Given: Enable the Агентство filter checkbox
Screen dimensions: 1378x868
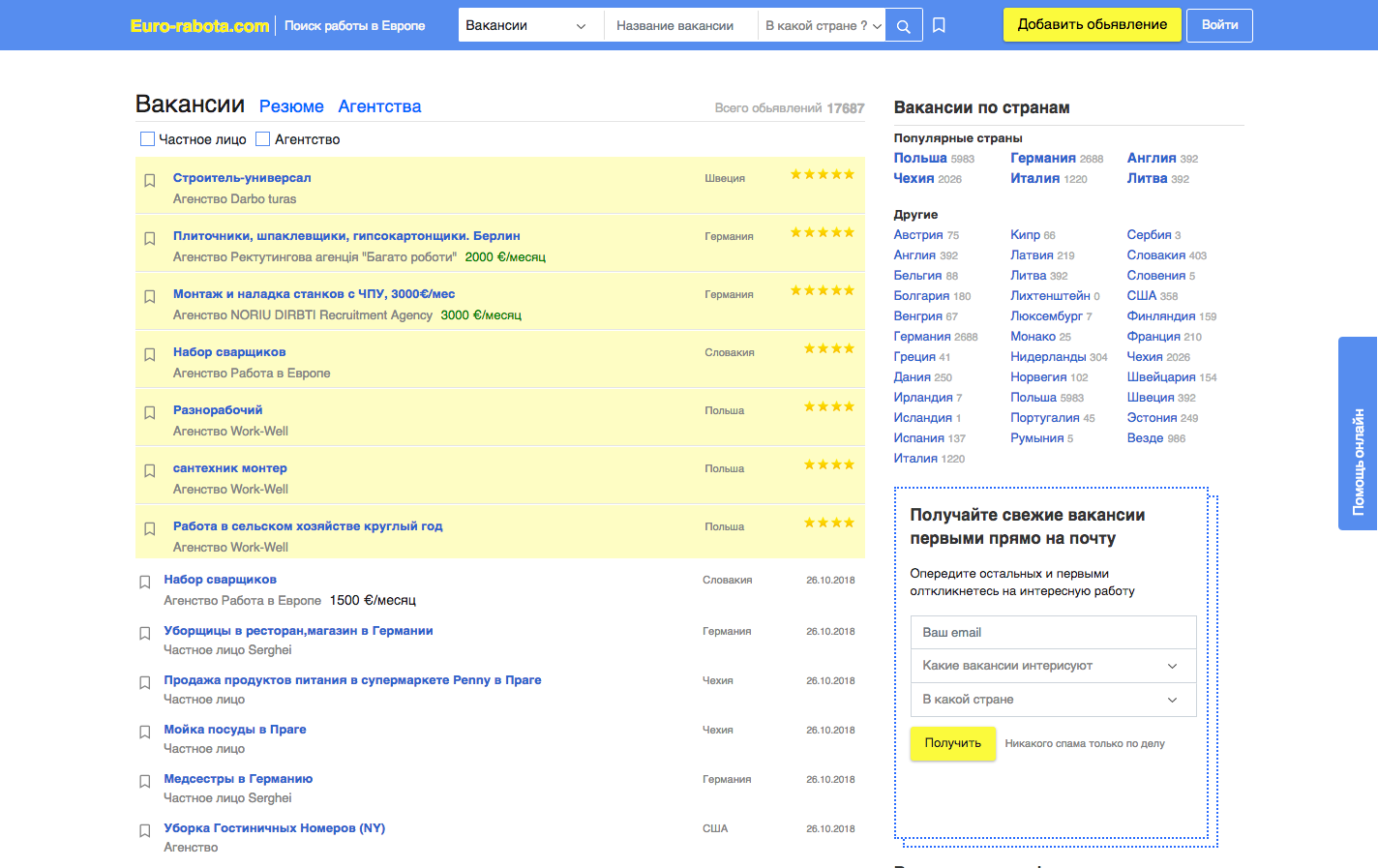Looking at the screenshot, I should coord(263,139).
